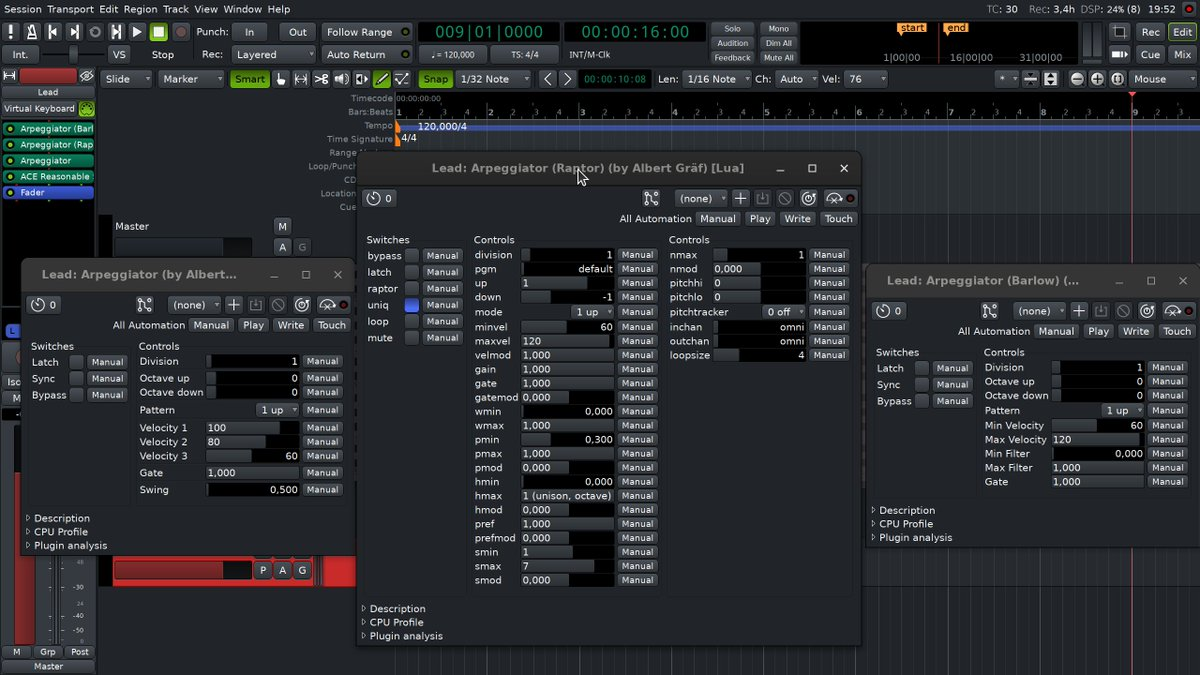Viewport: 1200px width, 675px height.
Task: Click Write automation in Raptor window
Action: 797,219
